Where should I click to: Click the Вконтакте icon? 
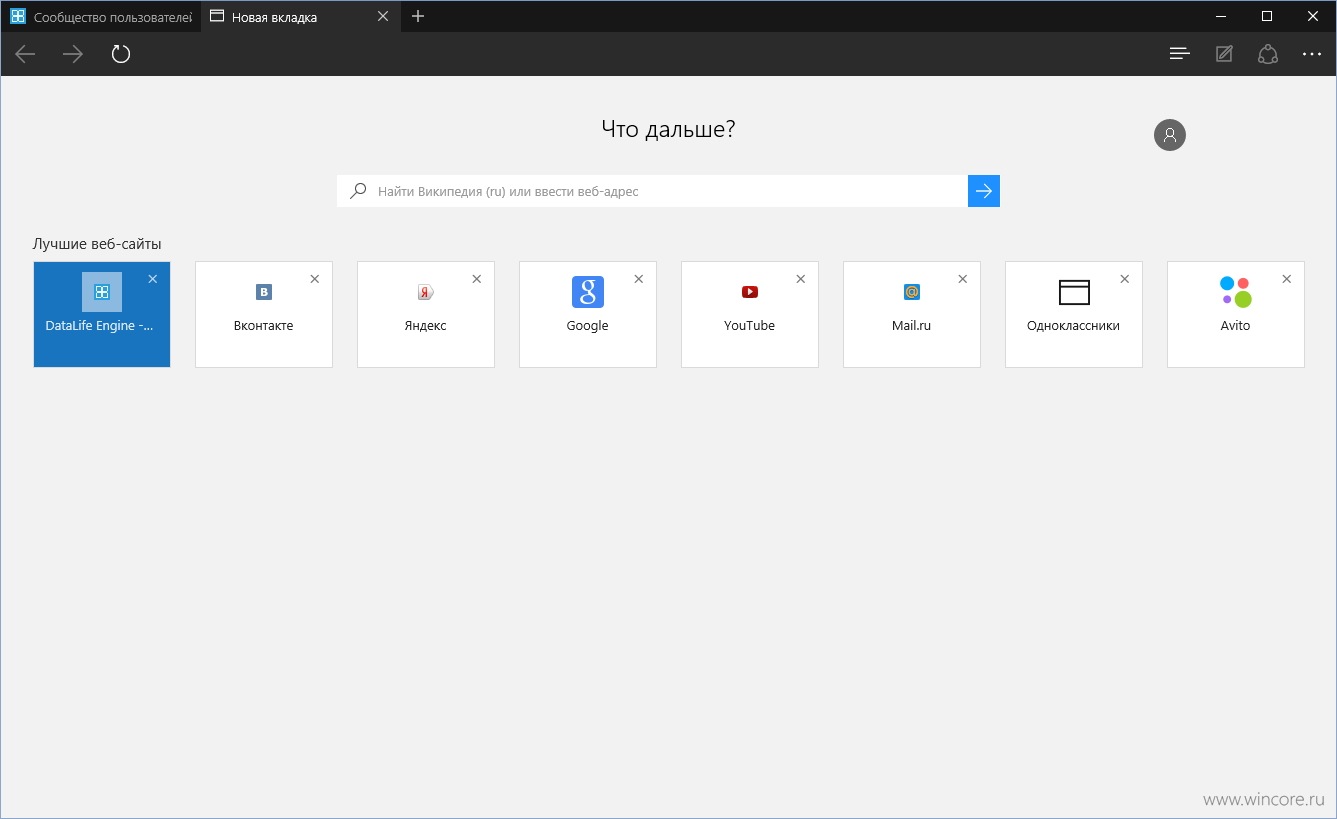264,292
